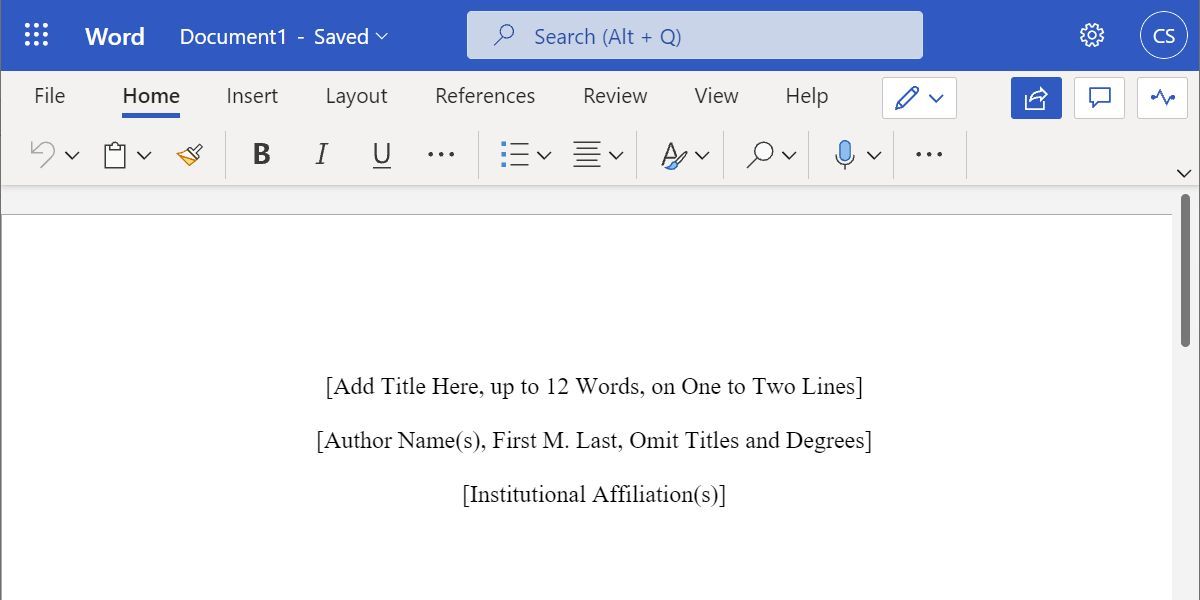Open the File menu
This screenshot has height=600, width=1200.
click(49, 96)
